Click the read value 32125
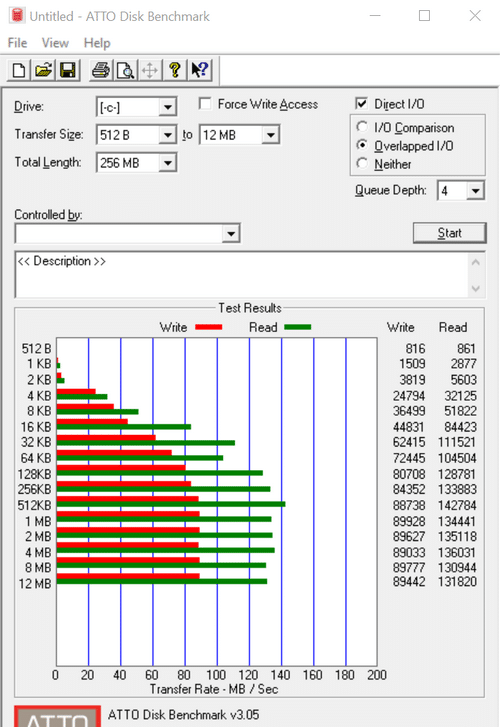Image resolution: width=500 pixels, height=727 pixels. coord(461,396)
